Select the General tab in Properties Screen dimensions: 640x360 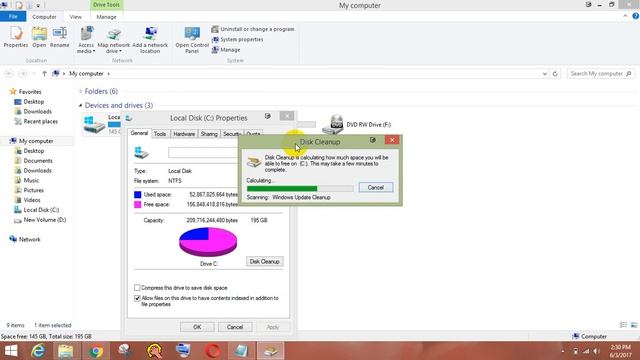[x=139, y=133]
